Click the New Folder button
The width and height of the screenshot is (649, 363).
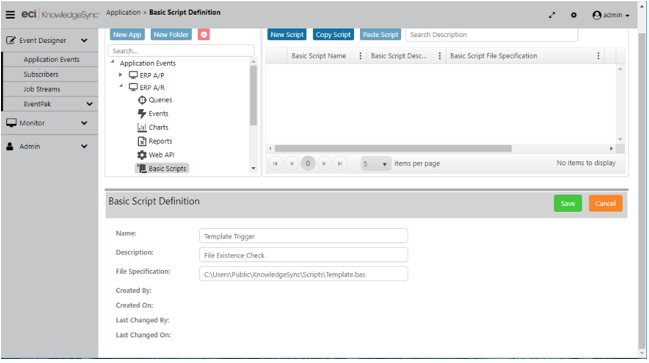coord(171,35)
